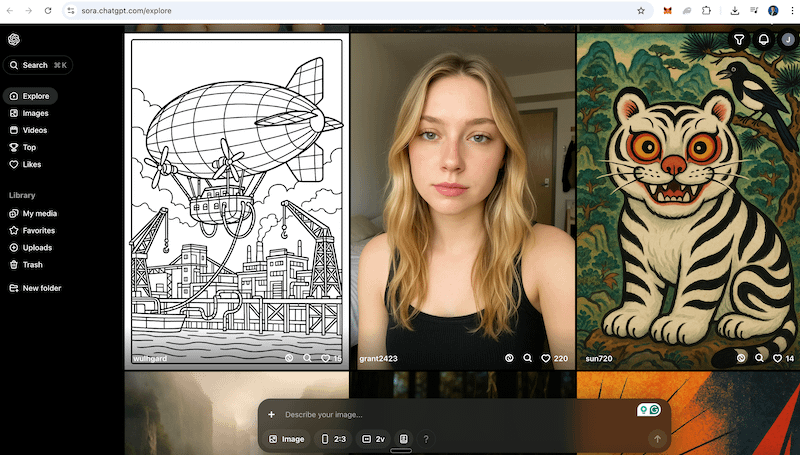
Task: Click the help question mark icon
Action: [426, 439]
